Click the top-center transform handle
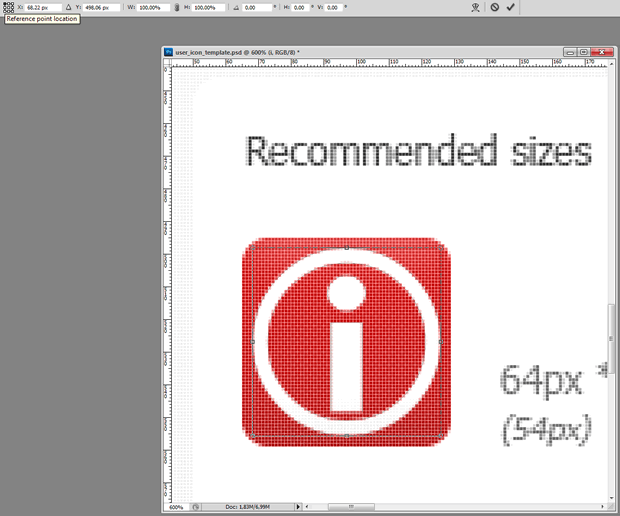This screenshot has height=516, width=620. click(347, 248)
